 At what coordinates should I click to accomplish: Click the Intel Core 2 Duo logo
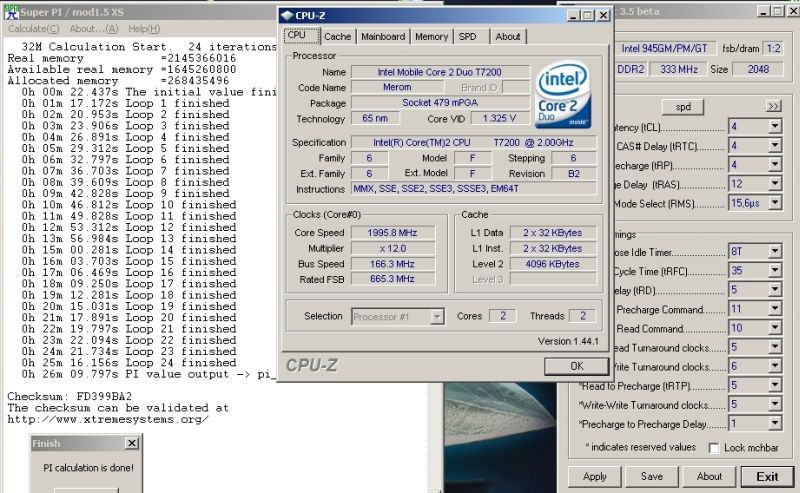[564, 95]
